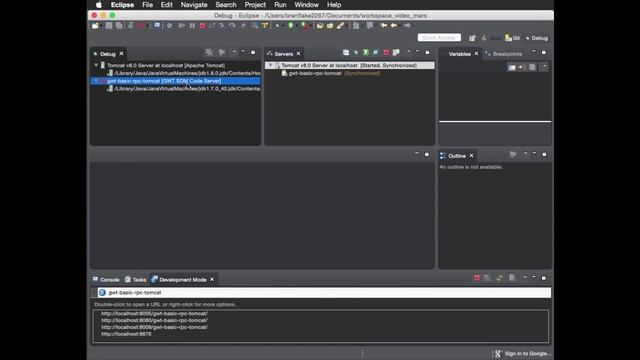Select the http://localhost:9876 URL
This screenshot has width=640, height=360.
(126, 334)
